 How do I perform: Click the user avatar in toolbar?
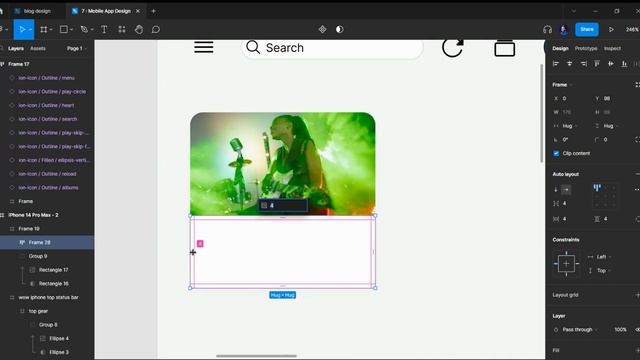(x=564, y=29)
